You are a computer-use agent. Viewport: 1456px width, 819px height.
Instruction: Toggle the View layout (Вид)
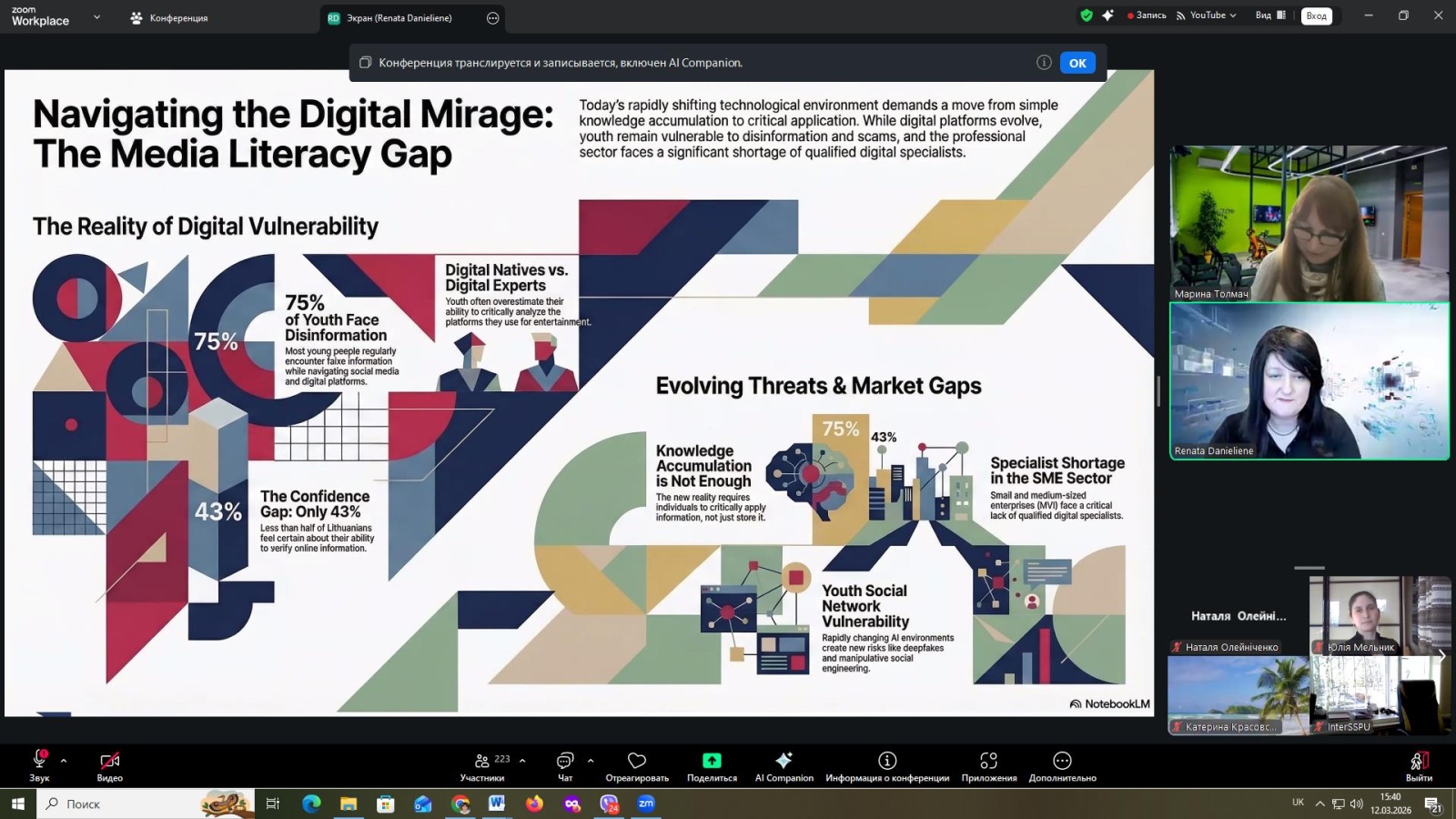coord(1270,15)
